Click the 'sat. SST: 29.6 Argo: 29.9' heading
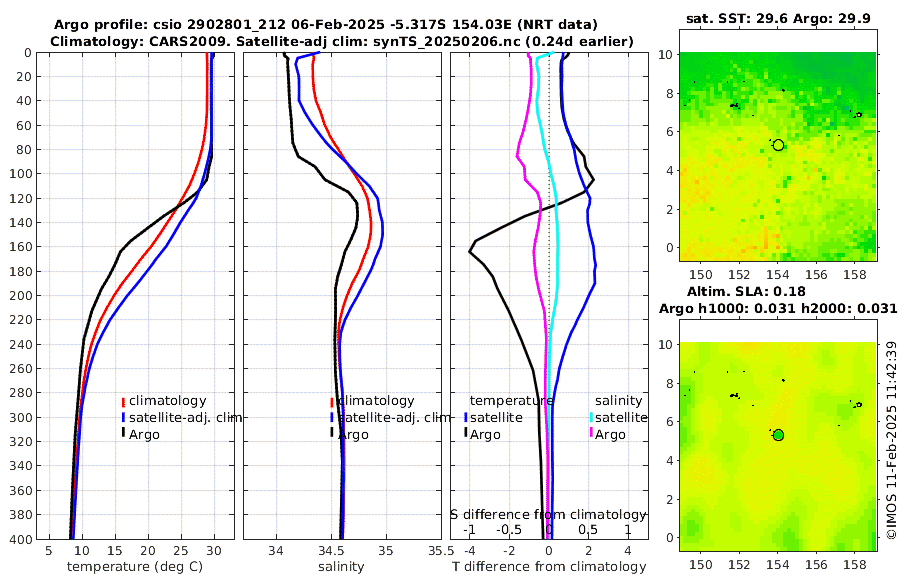The height and width of the screenshot is (580, 900). coord(778,18)
